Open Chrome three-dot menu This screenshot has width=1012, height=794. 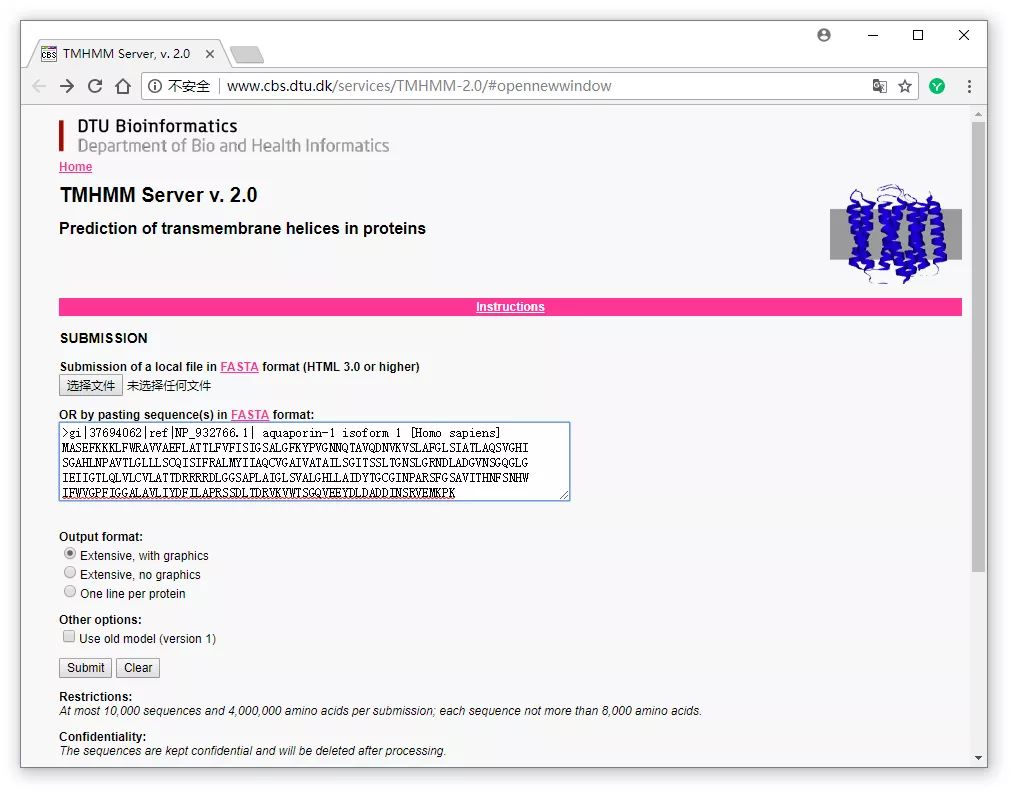[x=969, y=86]
